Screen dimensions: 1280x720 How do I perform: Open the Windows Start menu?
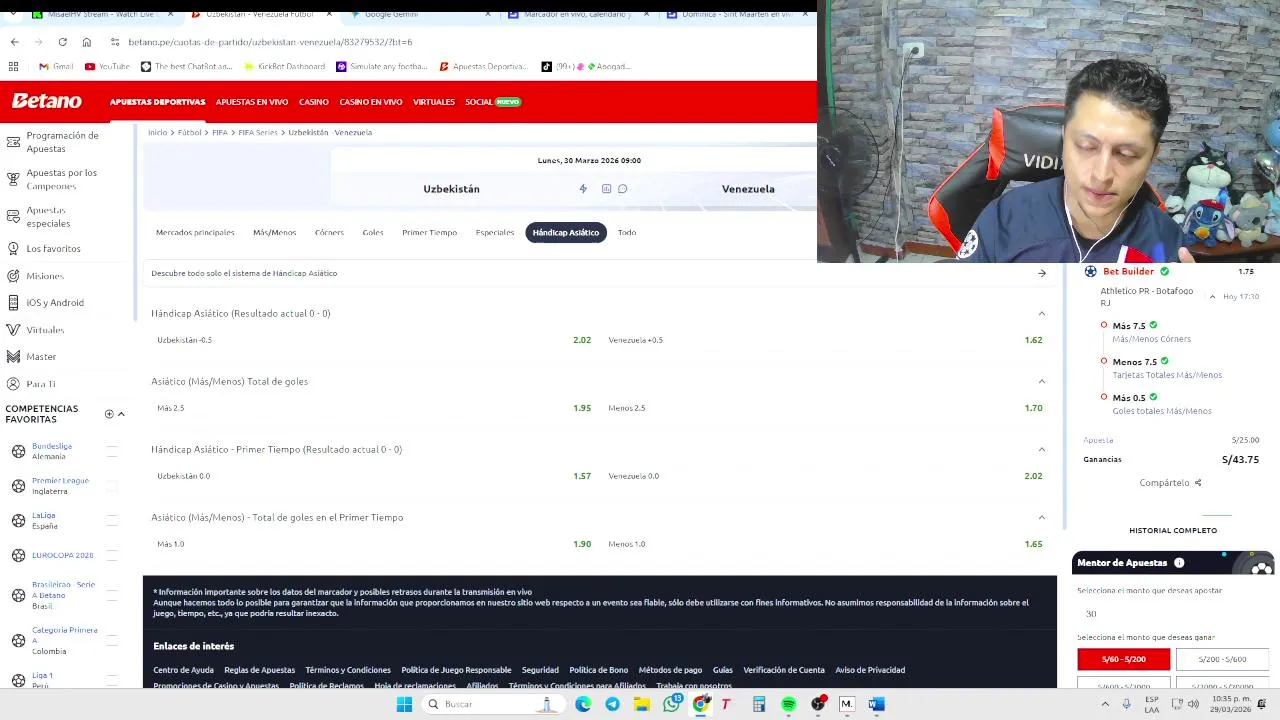click(x=404, y=704)
